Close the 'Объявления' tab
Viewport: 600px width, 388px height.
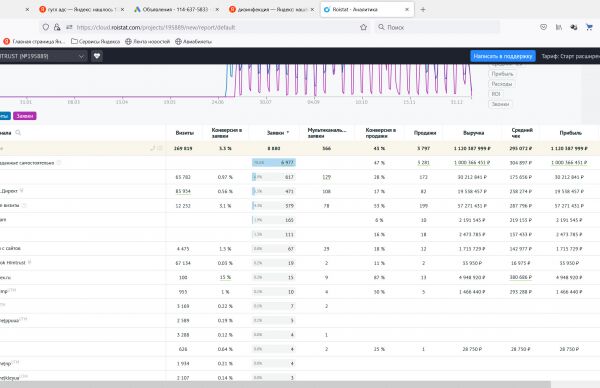coord(217,10)
